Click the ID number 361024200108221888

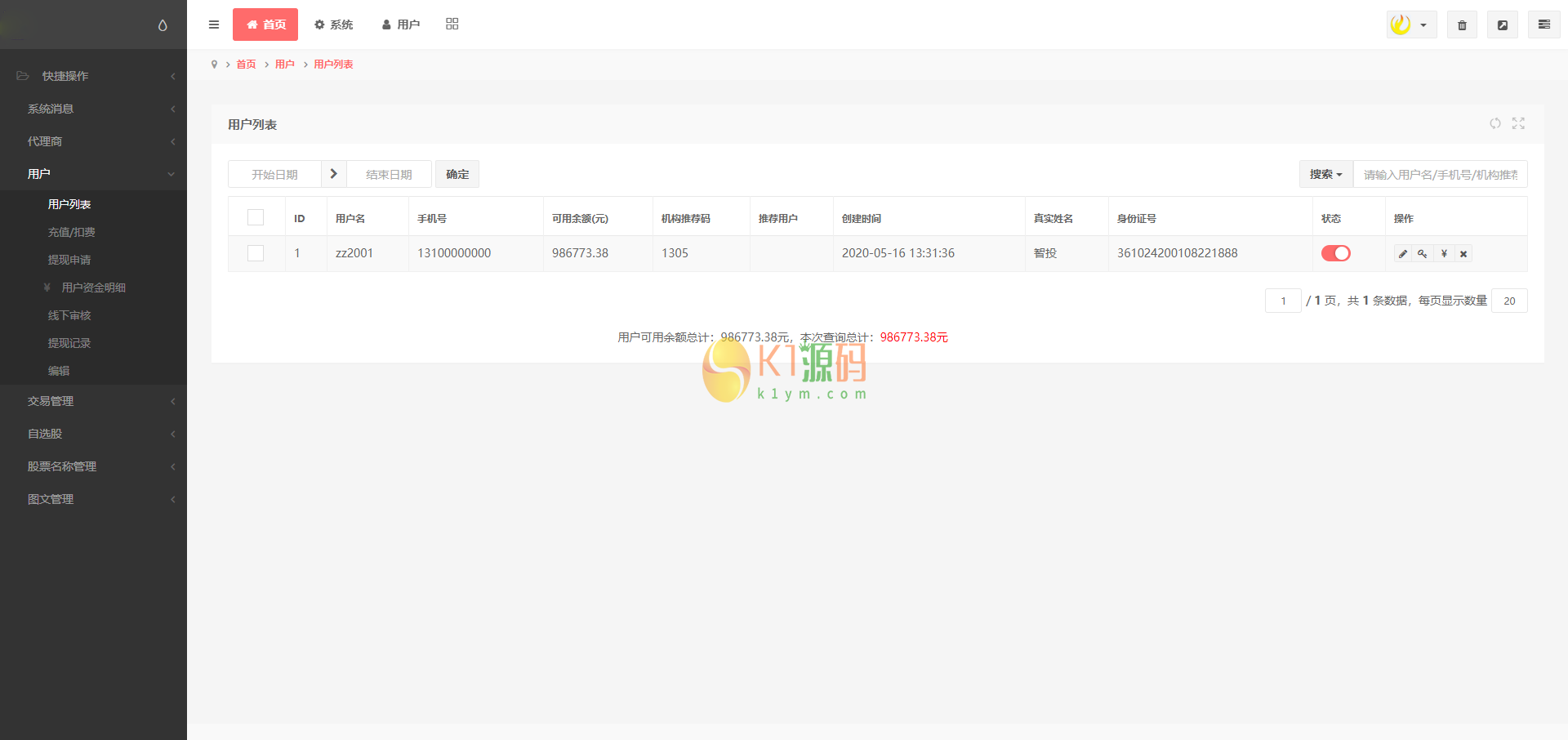click(x=1178, y=253)
